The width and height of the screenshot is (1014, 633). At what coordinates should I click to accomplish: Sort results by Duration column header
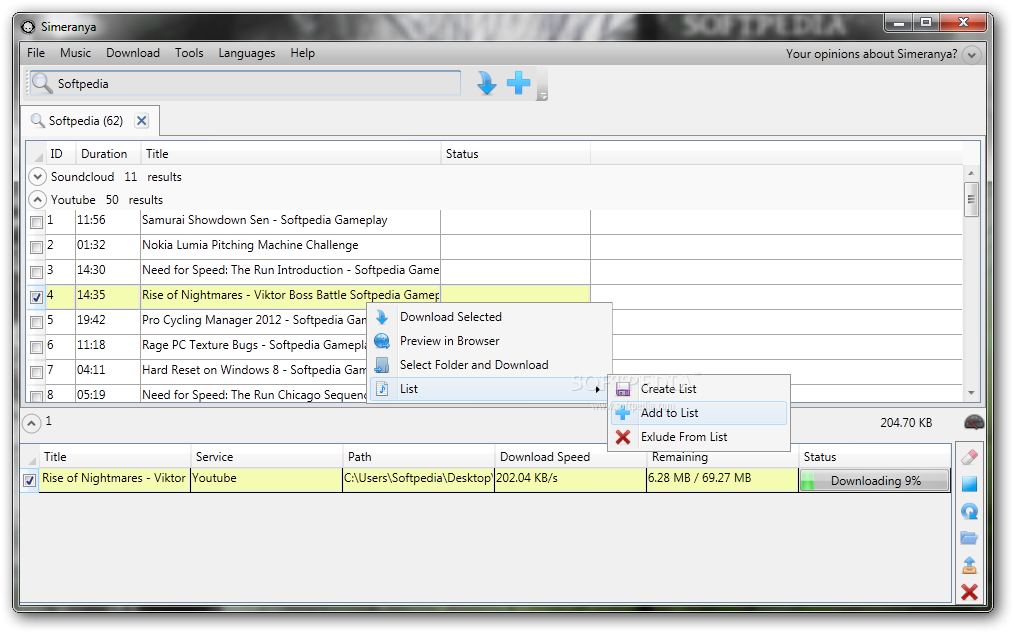point(107,154)
